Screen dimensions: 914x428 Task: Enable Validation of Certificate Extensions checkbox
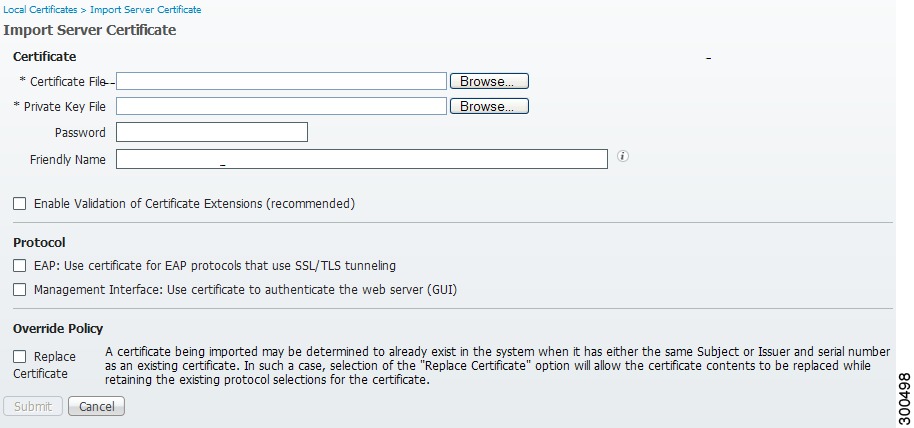(20, 204)
